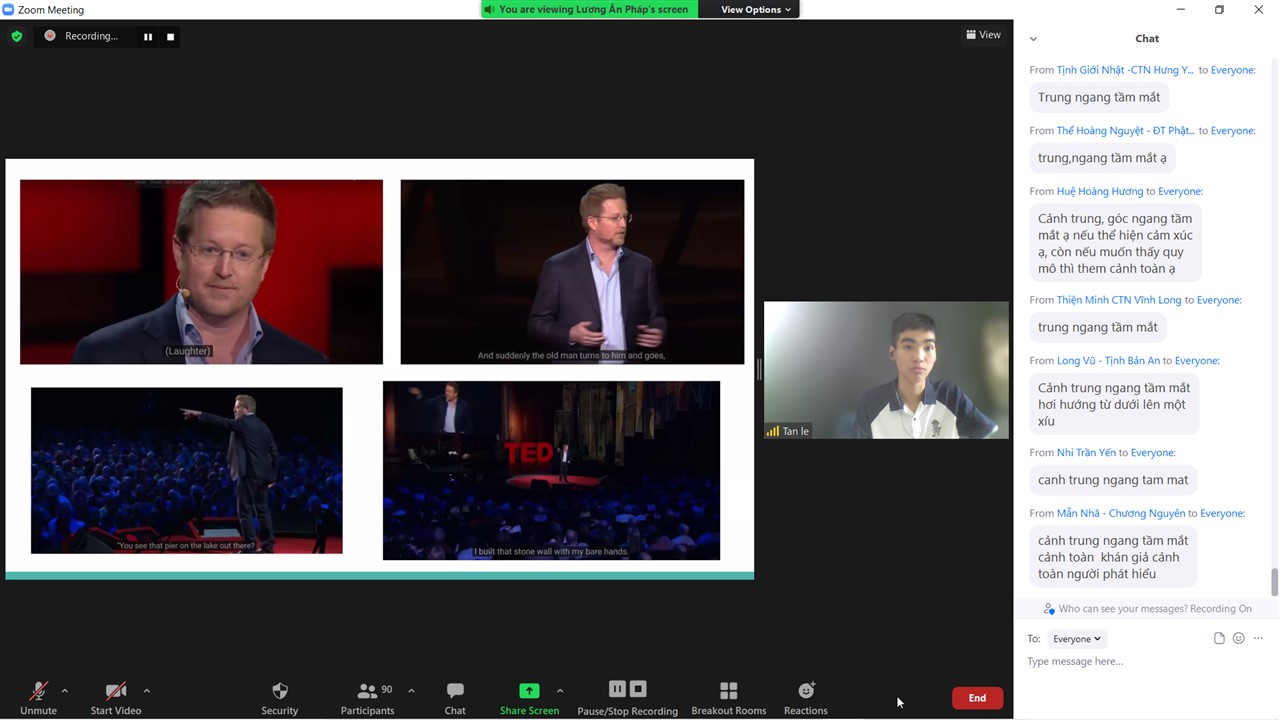1280x720 pixels.
Task: Click the divider handle between screen and video
Action: coord(759,370)
